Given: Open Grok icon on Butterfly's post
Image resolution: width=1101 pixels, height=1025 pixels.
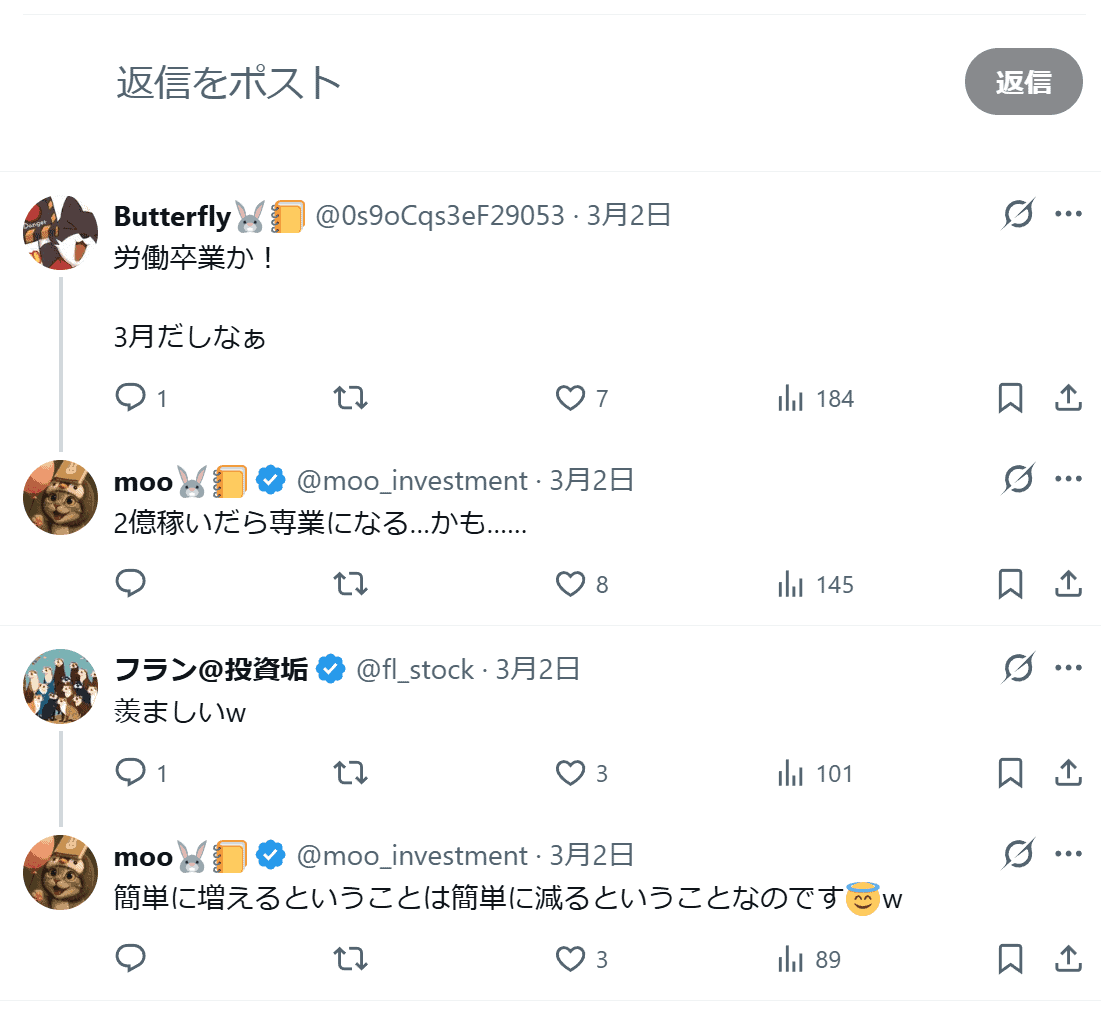Looking at the screenshot, I should point(1018,214).
